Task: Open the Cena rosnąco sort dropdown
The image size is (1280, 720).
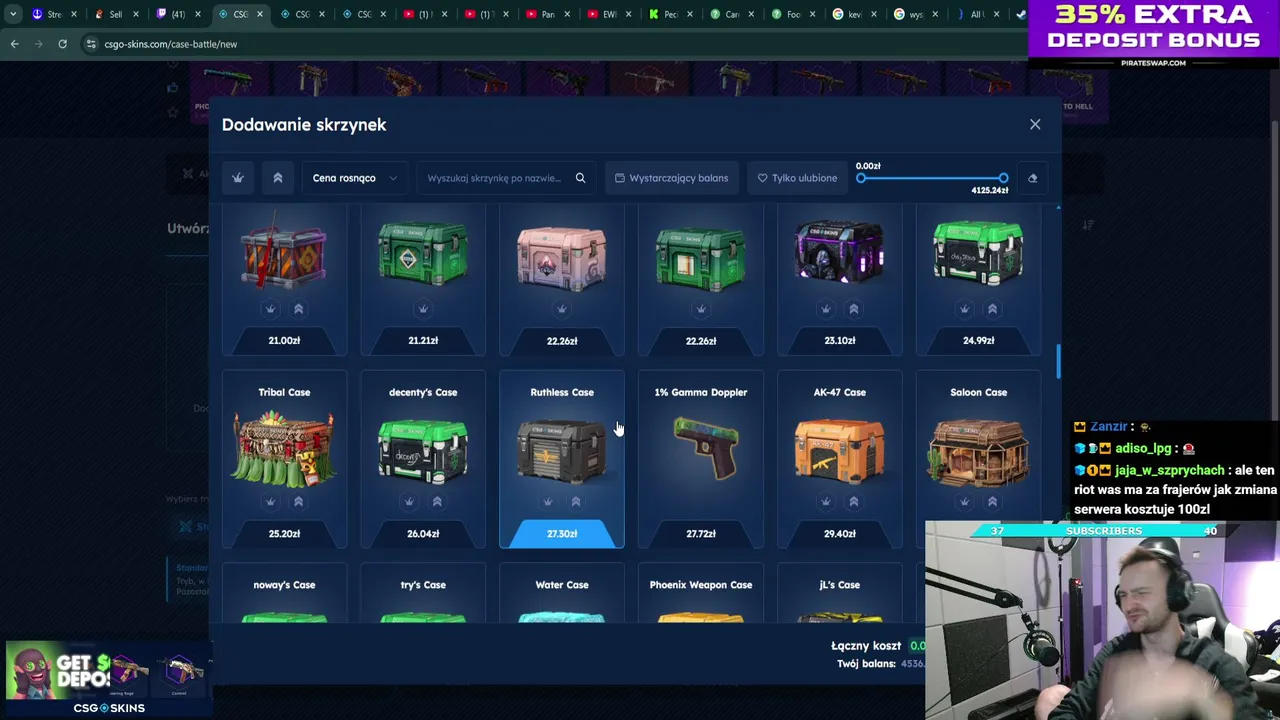Action: point(355,178)
